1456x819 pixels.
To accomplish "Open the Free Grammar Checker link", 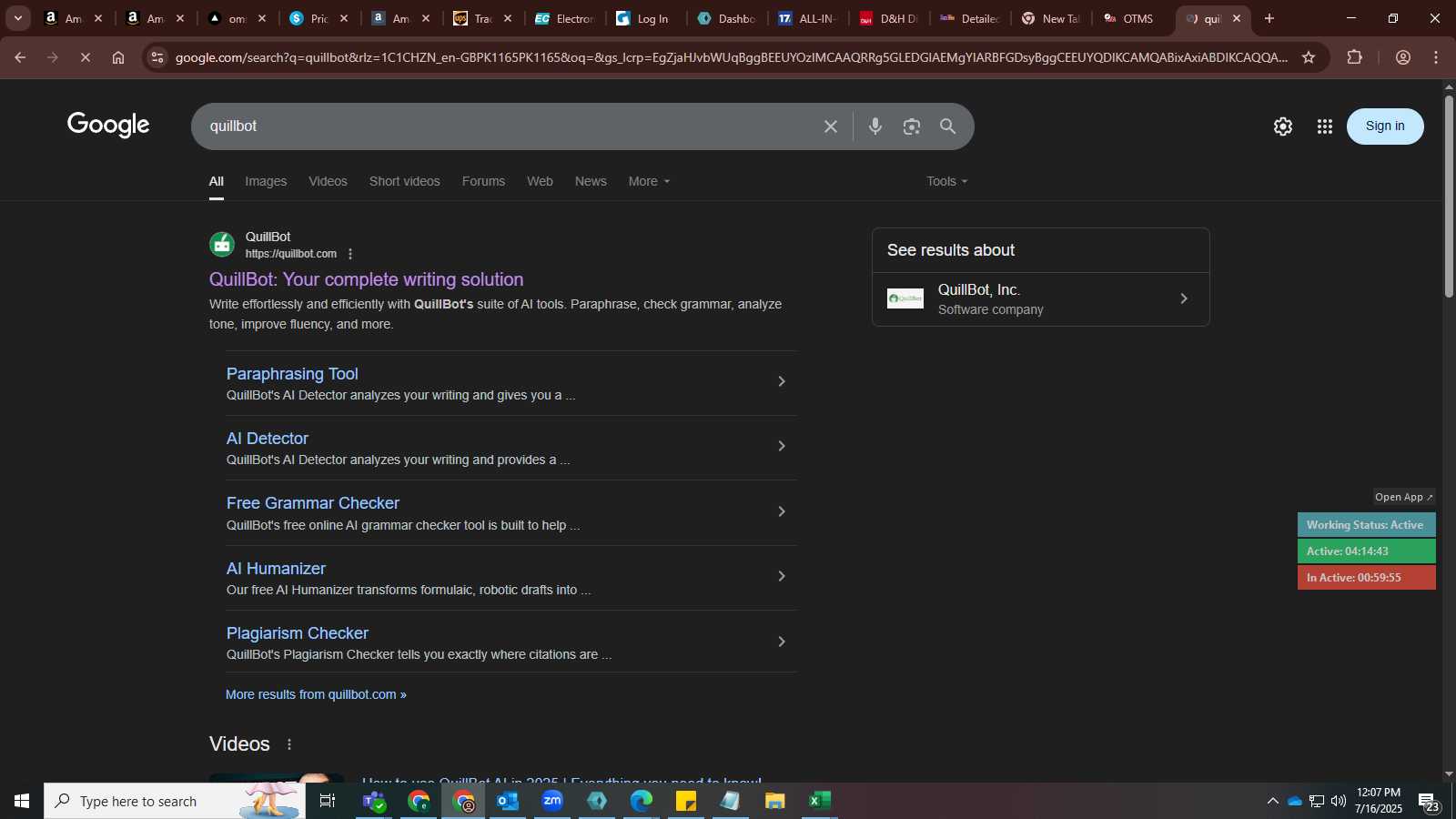I will [x=313, y=503].
